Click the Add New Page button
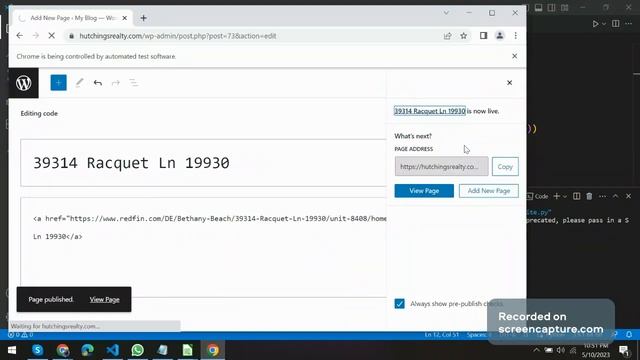Image resolution: width=640 pixels, height=360 pixels. coord(489,191)
